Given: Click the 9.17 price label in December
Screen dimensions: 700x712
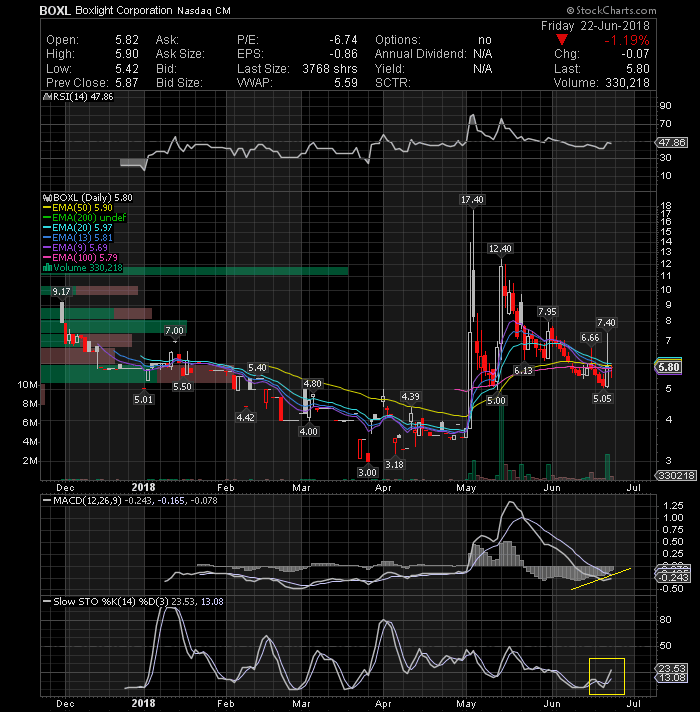Looking at the screenshot, I should coord(61,292).
